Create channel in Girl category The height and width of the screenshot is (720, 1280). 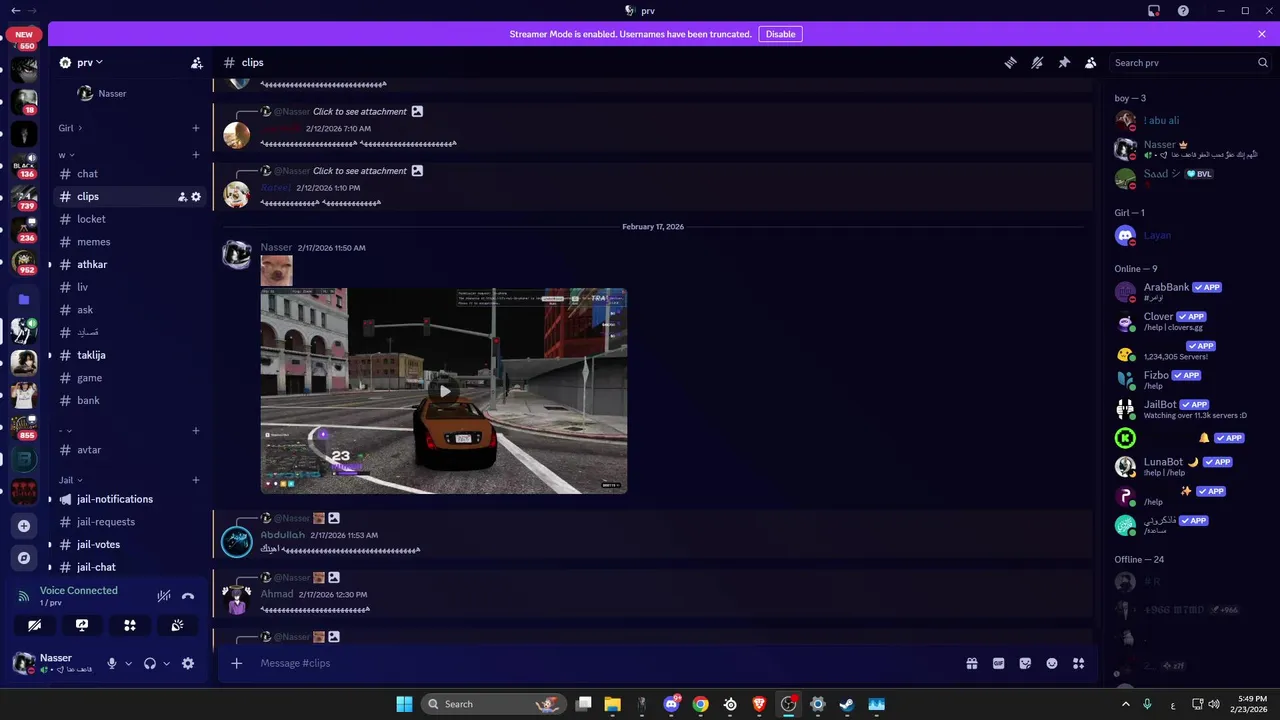click(196, 128)
